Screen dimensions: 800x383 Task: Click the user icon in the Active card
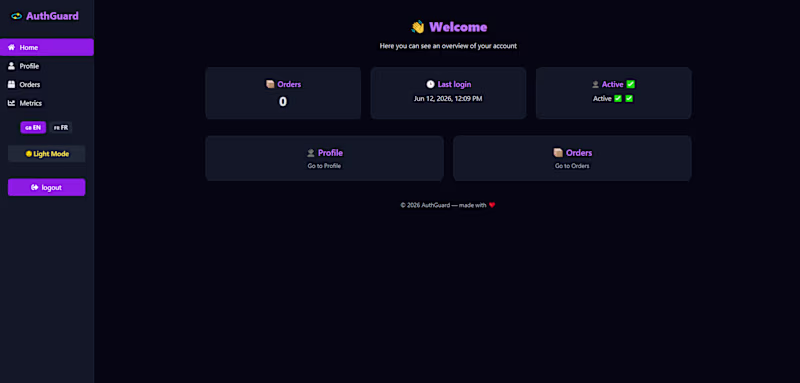[x=595, y=84]
